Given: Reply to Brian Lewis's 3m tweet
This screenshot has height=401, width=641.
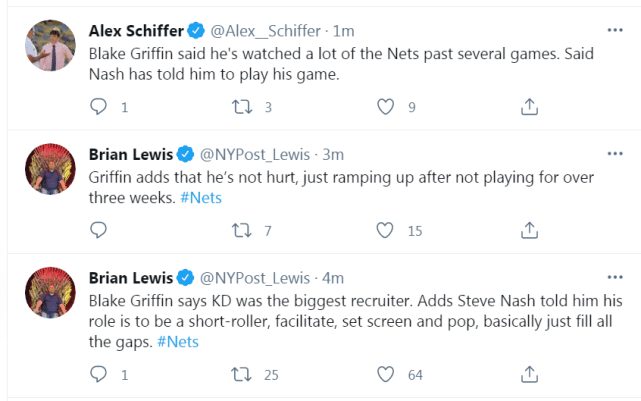Looking at the screenshot, I should tap(98, 230).
